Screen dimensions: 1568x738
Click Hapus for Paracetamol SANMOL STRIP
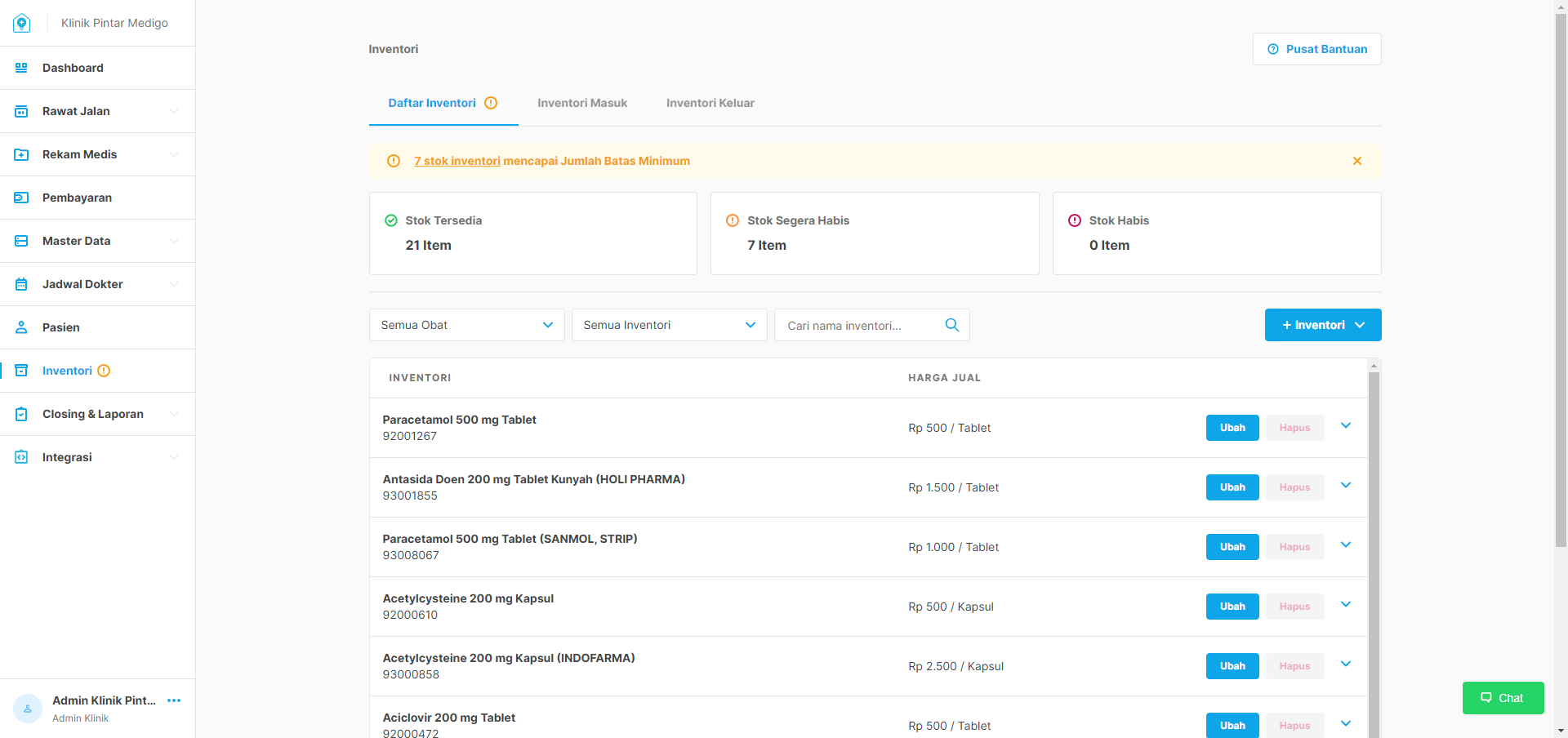[x=1294, y=547]
